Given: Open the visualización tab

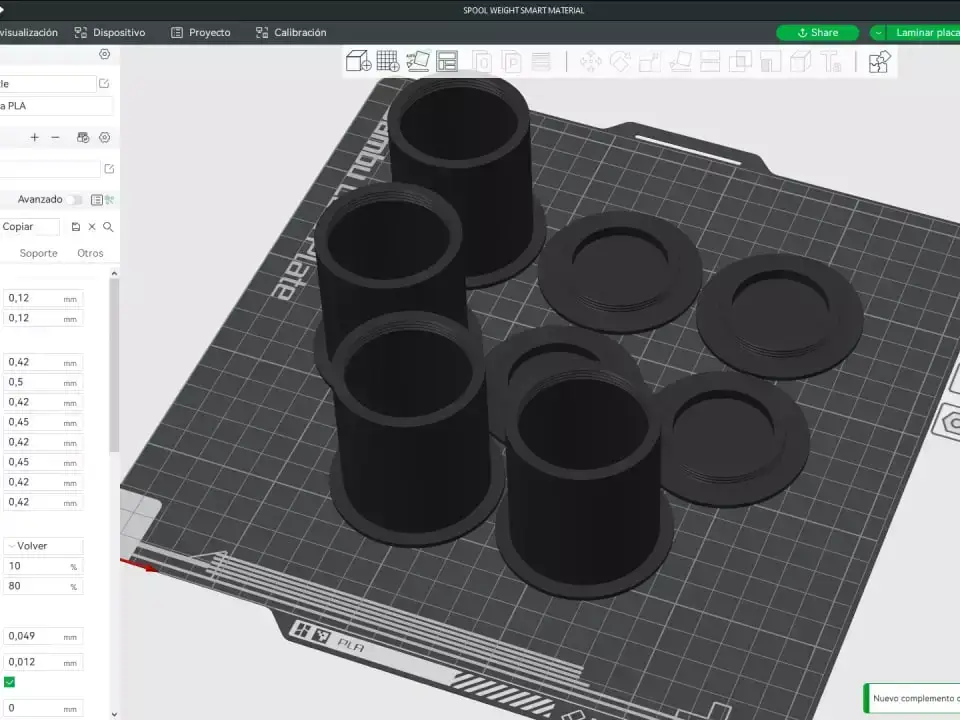Looking at the screenshot, I should [29, 32].
